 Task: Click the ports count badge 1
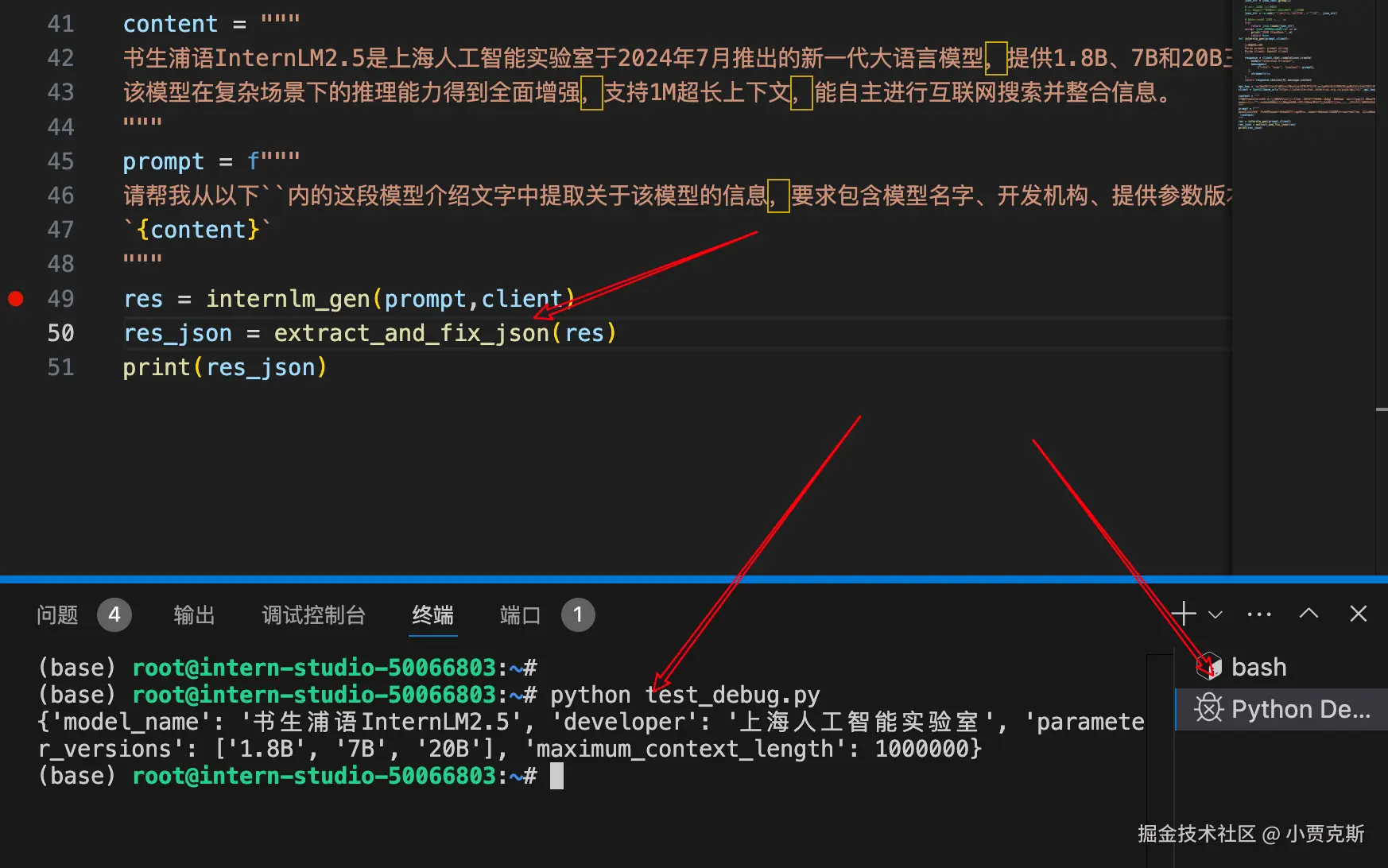point(578,614)
